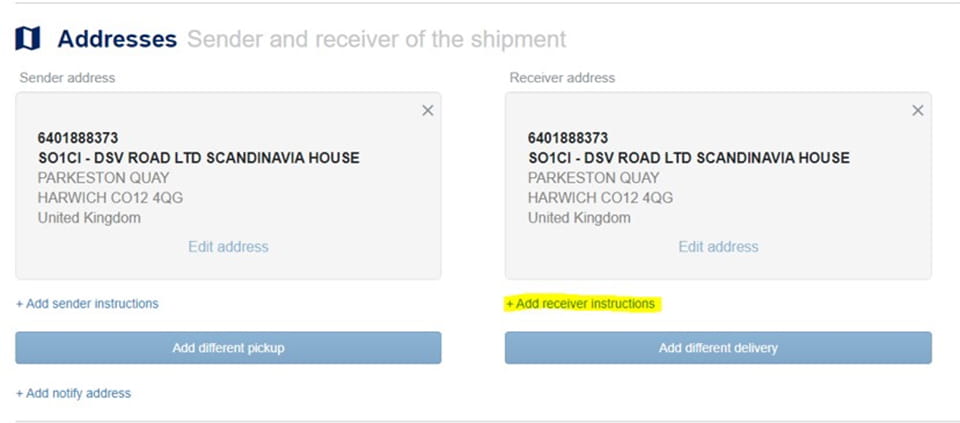Click sender's HARWICH CO12 4QG line
The image size is (960, 423).
click(x=110, y=198)
